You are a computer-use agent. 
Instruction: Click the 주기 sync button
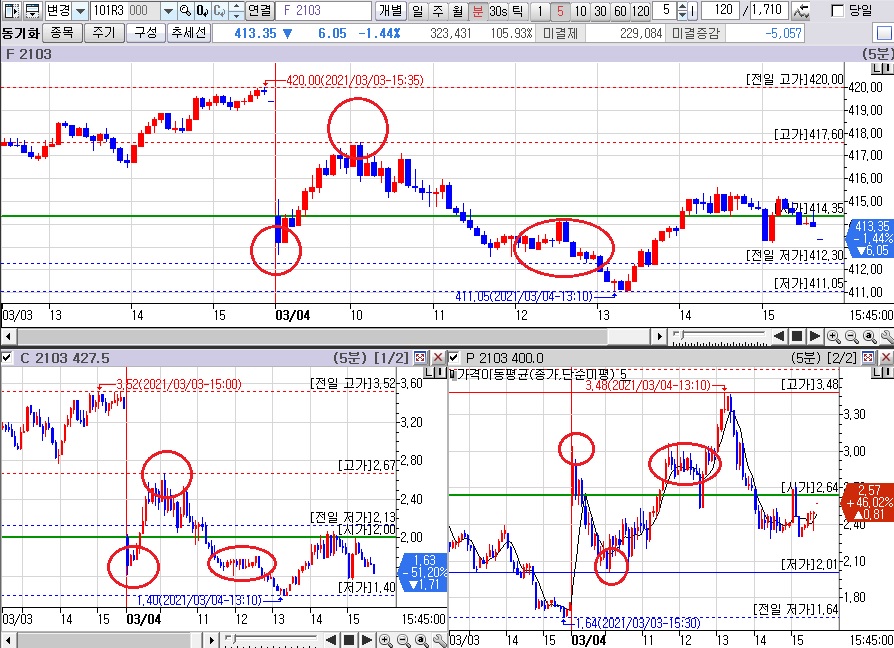tap(103, 33)
